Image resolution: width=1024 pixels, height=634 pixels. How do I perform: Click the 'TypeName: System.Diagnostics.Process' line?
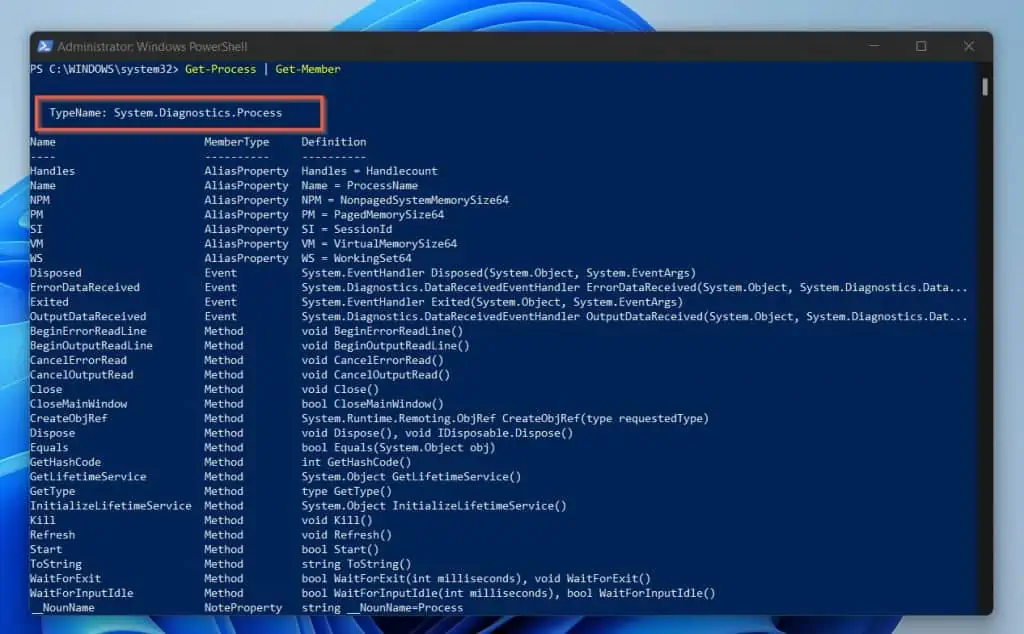tap(166, 113)
